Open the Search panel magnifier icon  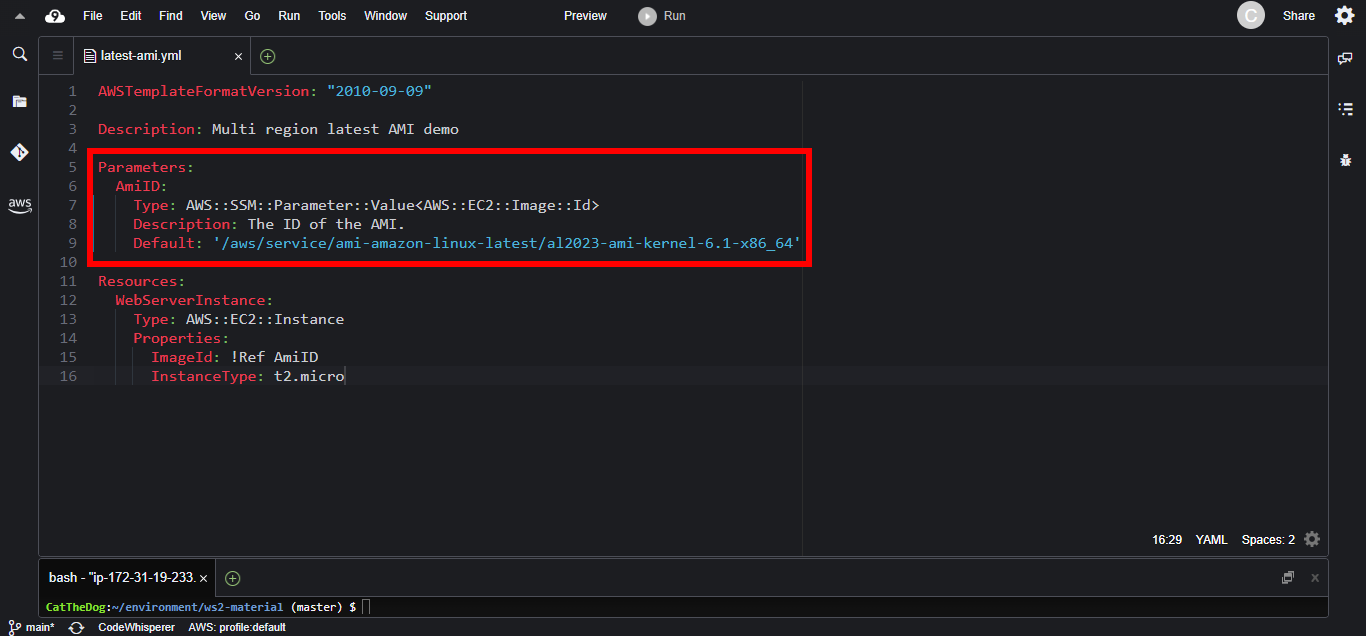pyautogui.click(x=19, y=54)
